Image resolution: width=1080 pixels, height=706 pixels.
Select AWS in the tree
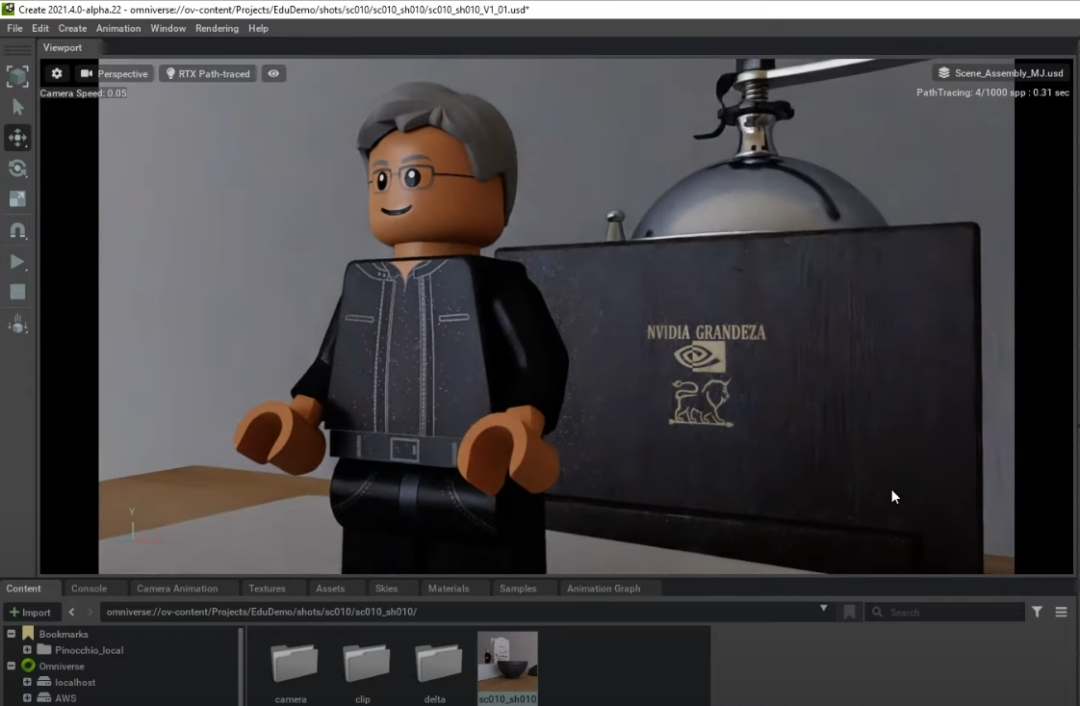click(x=65, y=698)
